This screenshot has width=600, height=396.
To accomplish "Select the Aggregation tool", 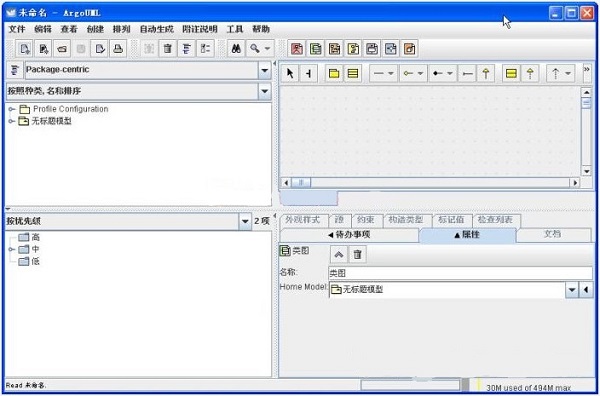I will [408, 73].
